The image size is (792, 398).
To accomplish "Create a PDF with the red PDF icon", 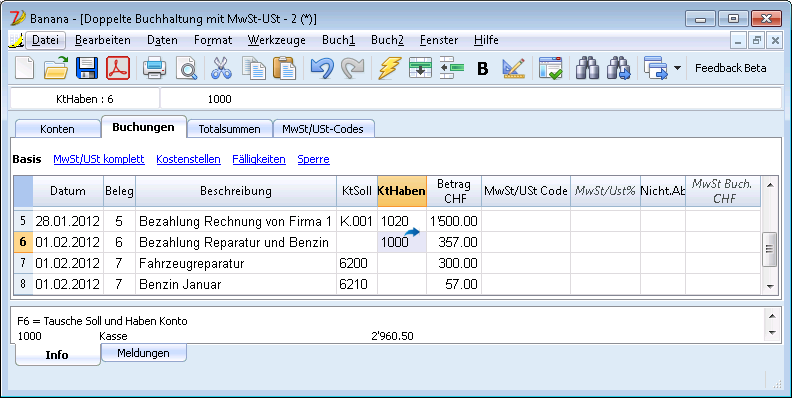I will tap(118, 68).
